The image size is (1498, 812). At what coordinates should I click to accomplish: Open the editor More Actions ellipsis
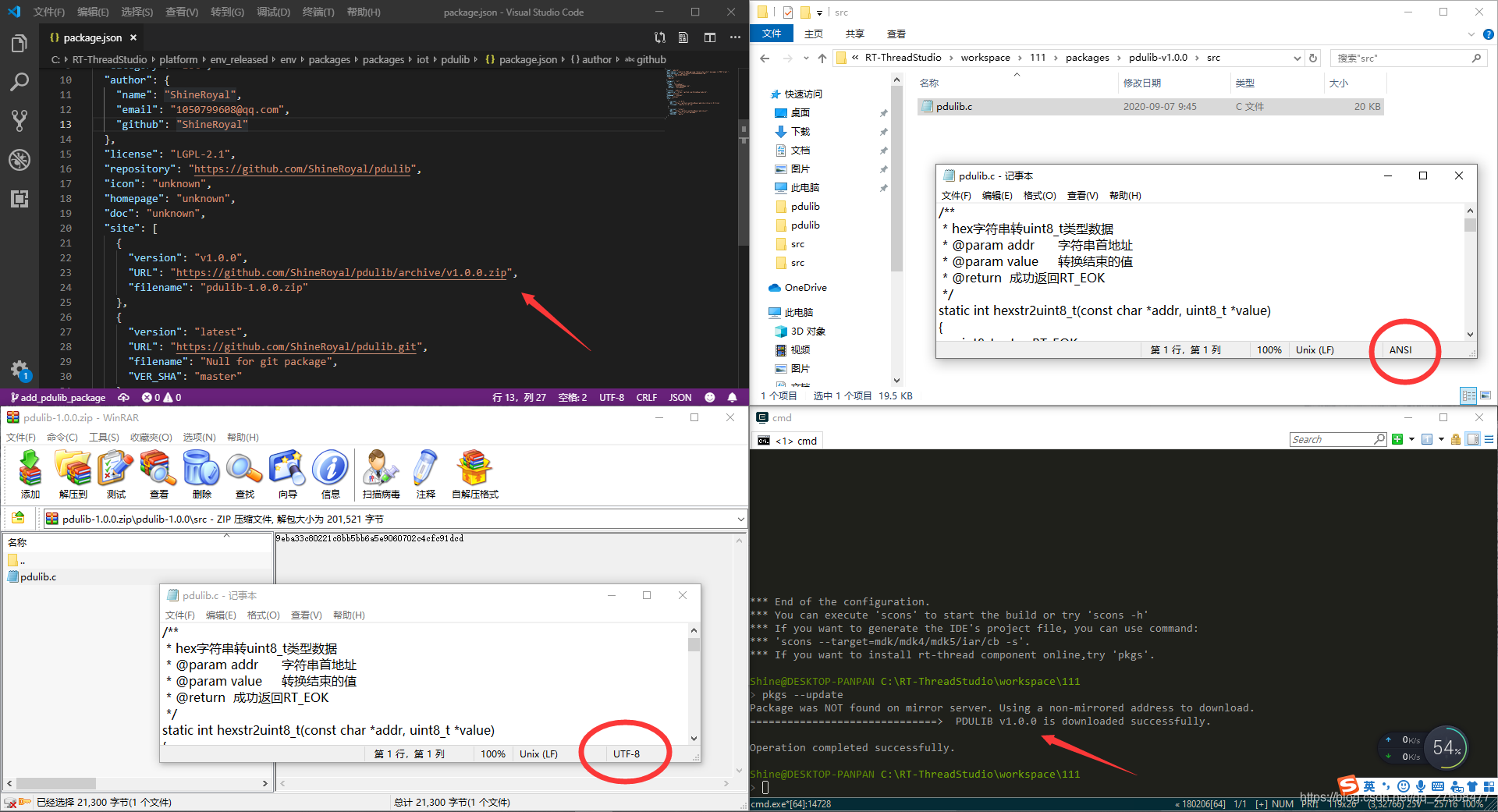(735, 37)
